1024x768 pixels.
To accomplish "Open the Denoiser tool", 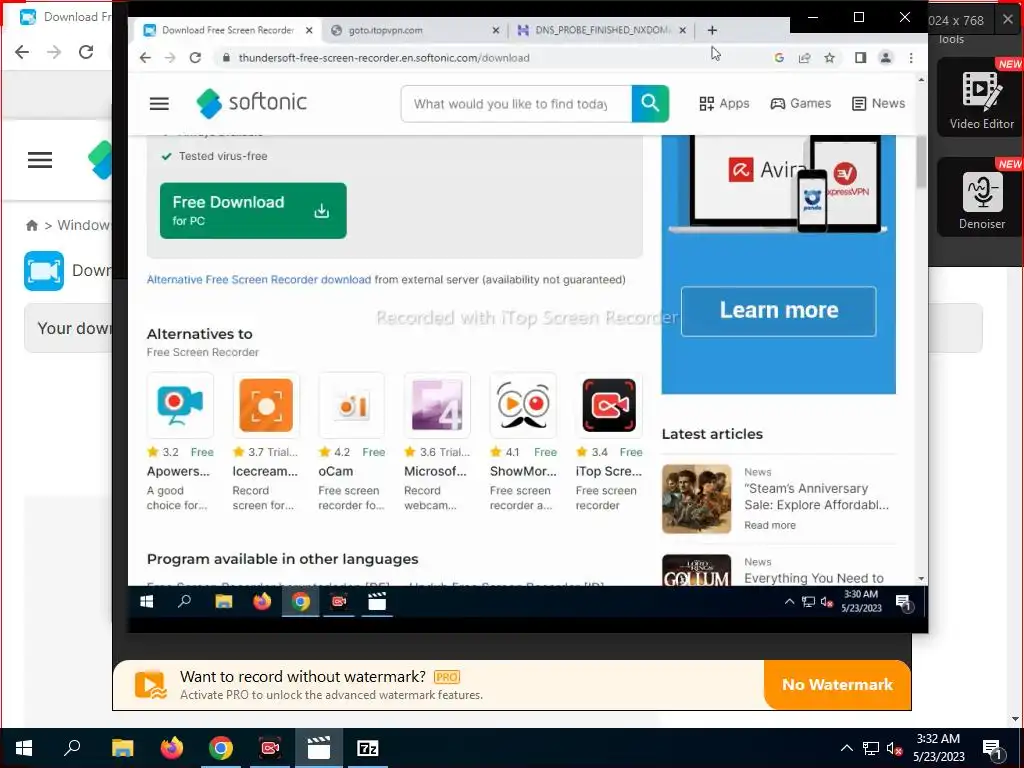I will tap(981, 197).
